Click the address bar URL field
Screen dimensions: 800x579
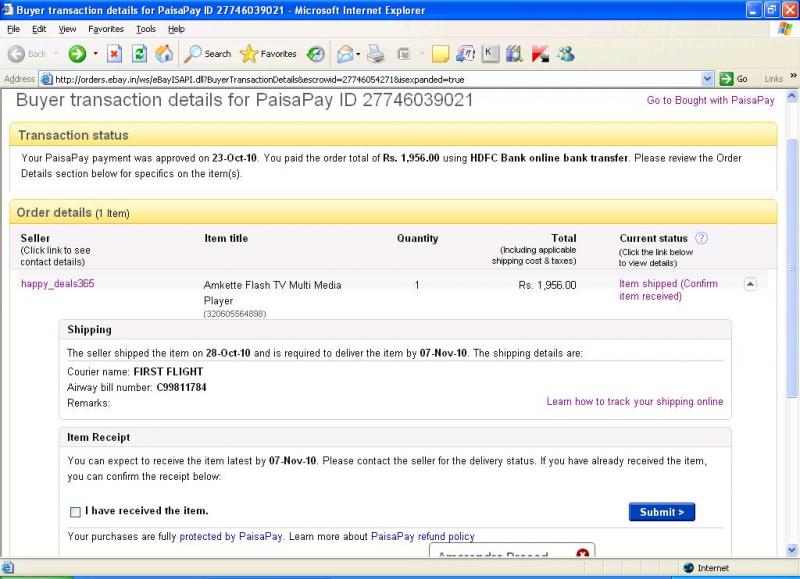[378, 79]
